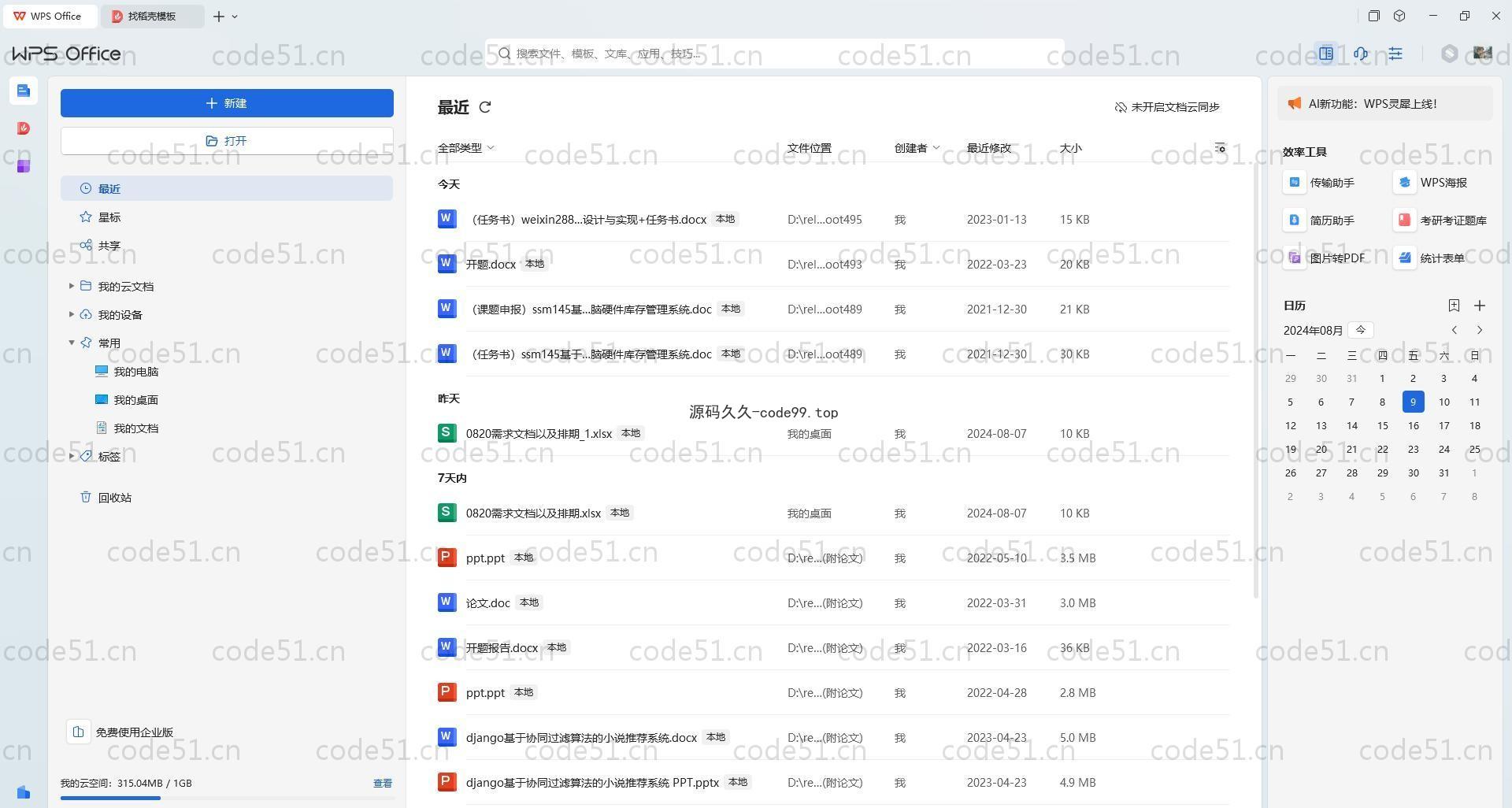This screenshot has width=1512, height=808.
Task: Select 最近 in sidebar
Action: (x=227, y=188)
